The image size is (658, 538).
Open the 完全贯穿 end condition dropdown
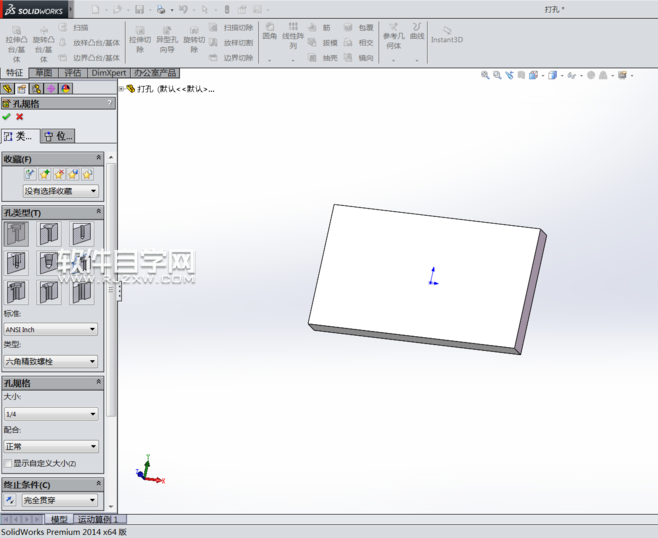pyautogui.click(x=60, y=500)
